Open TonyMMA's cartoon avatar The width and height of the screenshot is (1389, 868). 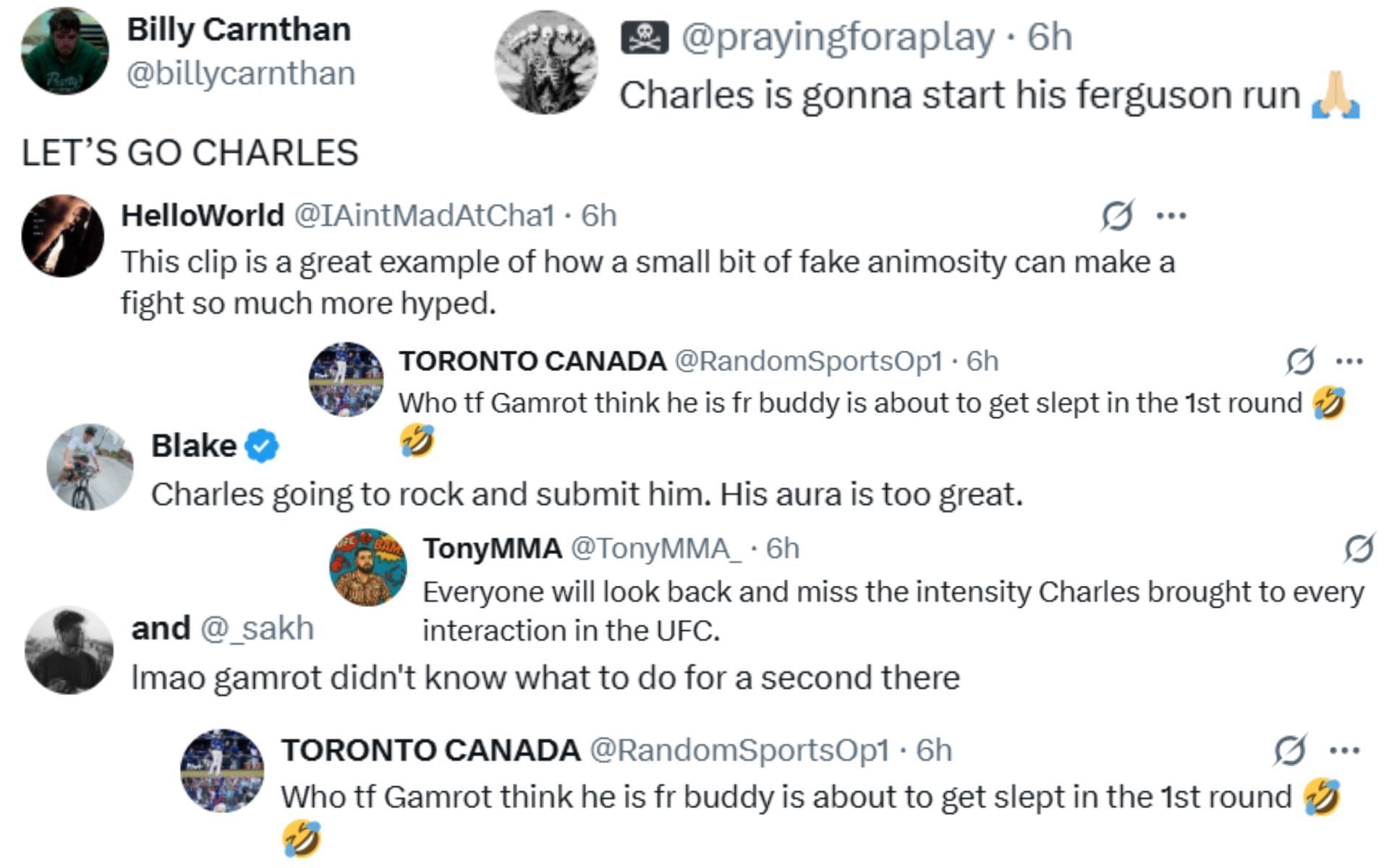click(368, 566)
